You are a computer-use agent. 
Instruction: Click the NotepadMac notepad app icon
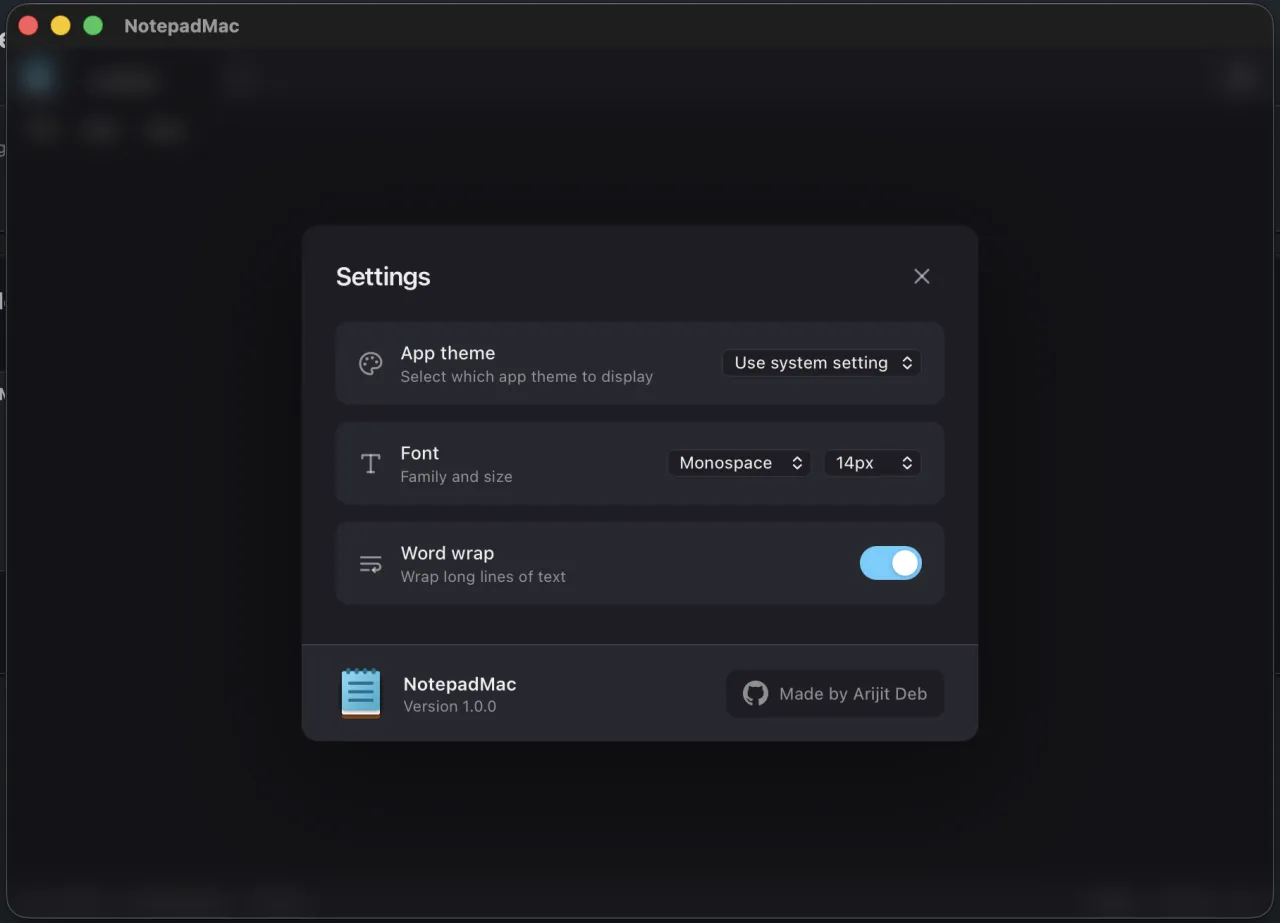360,694
